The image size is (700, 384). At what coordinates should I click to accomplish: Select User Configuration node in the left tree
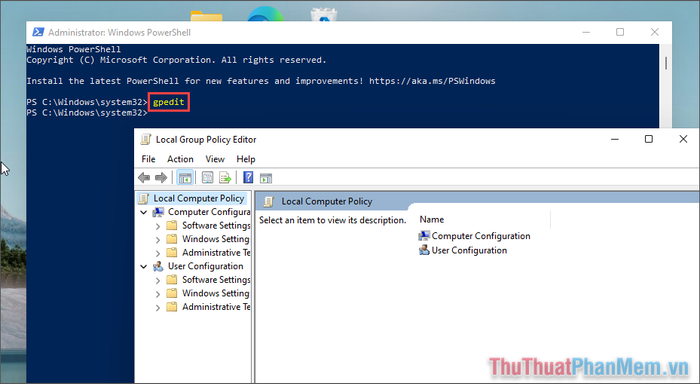coord(205,266)
